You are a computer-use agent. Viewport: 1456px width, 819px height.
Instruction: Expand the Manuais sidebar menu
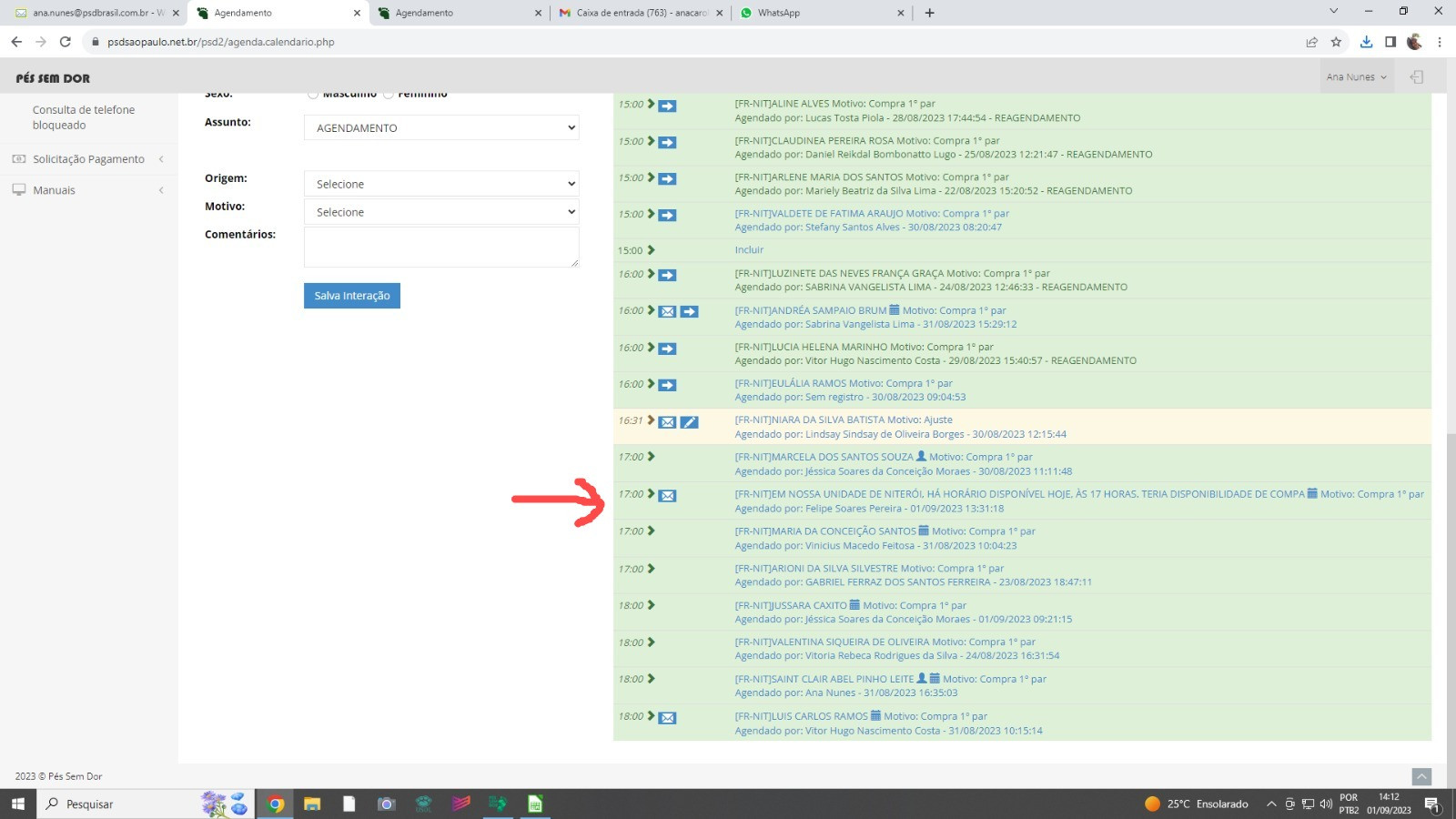[x=88, y=190]
